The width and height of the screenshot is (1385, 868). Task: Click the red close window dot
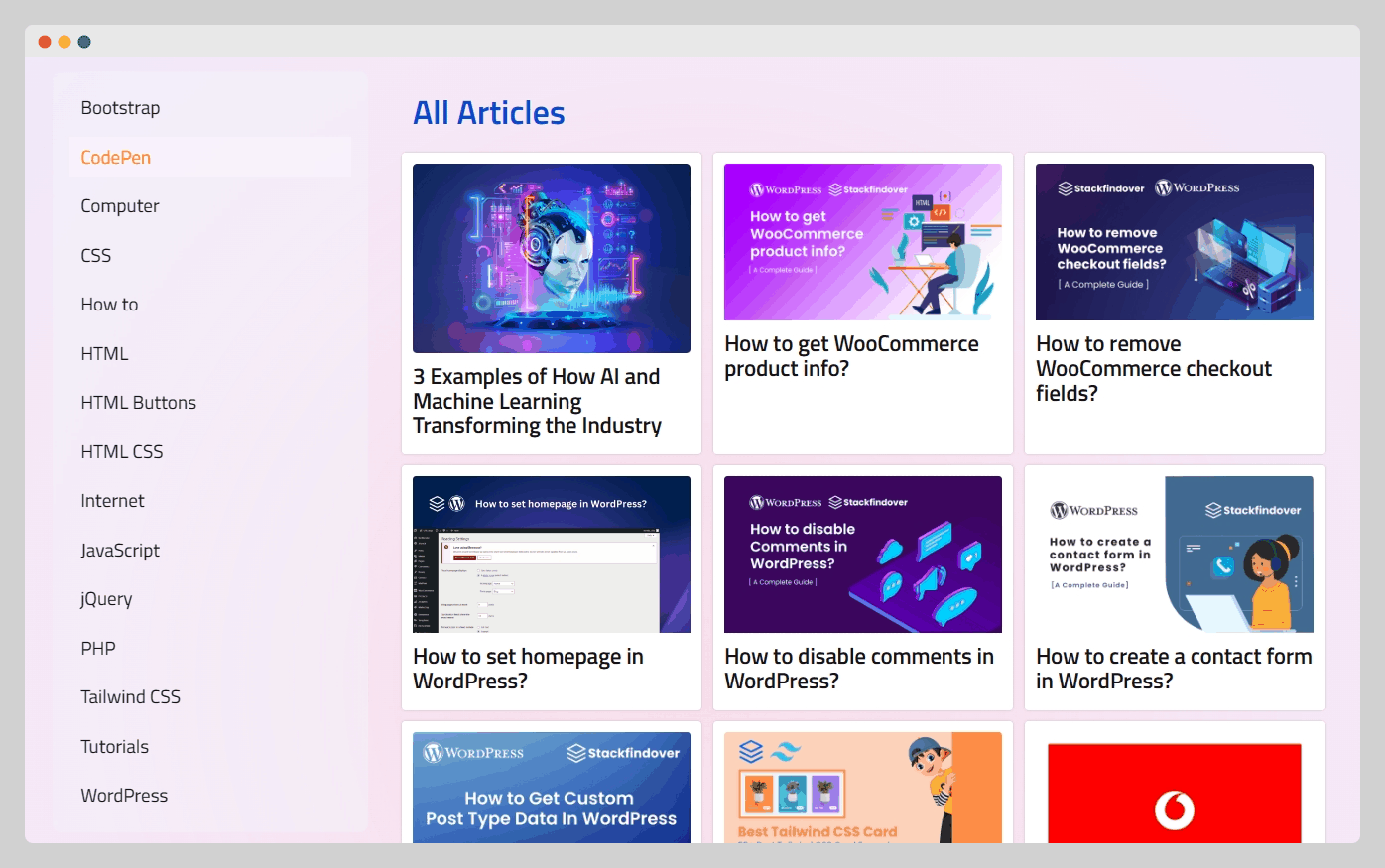[45, 42]
